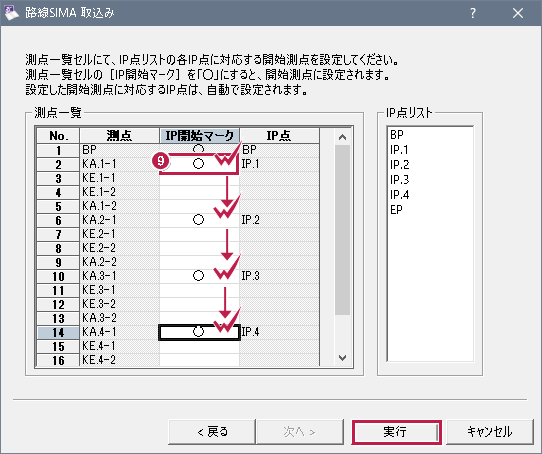Screen dimensions: 542x454
Task: Click the 実行 button
Action: pos(396,432)
